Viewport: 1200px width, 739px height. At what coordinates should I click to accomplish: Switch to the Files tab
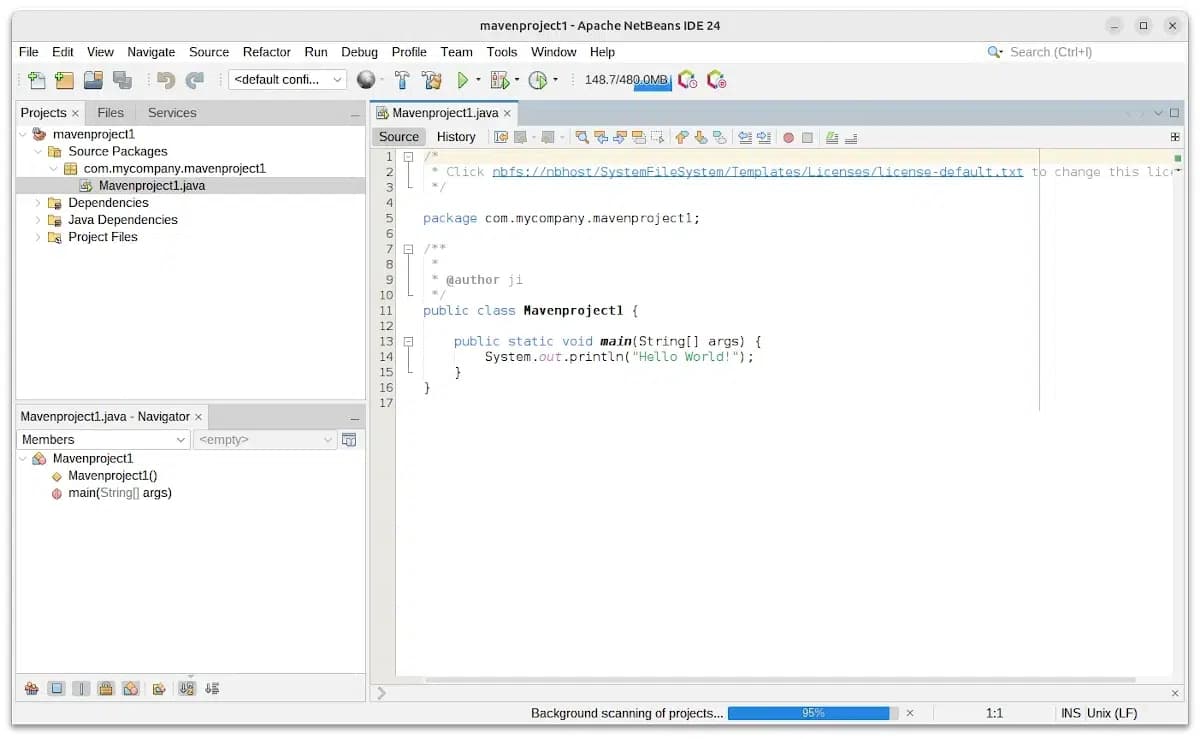111,113
